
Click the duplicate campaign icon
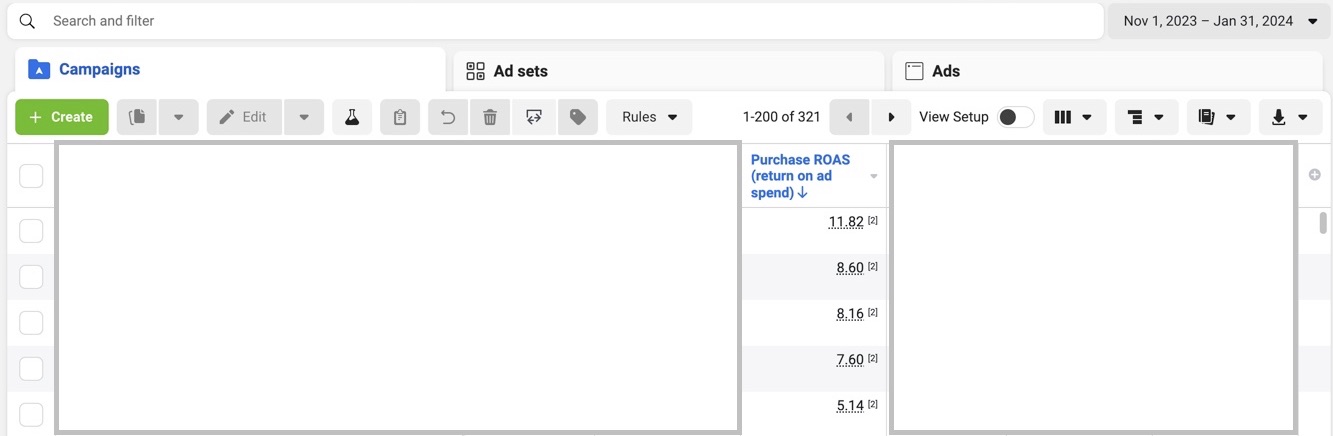tap(138, 117)
